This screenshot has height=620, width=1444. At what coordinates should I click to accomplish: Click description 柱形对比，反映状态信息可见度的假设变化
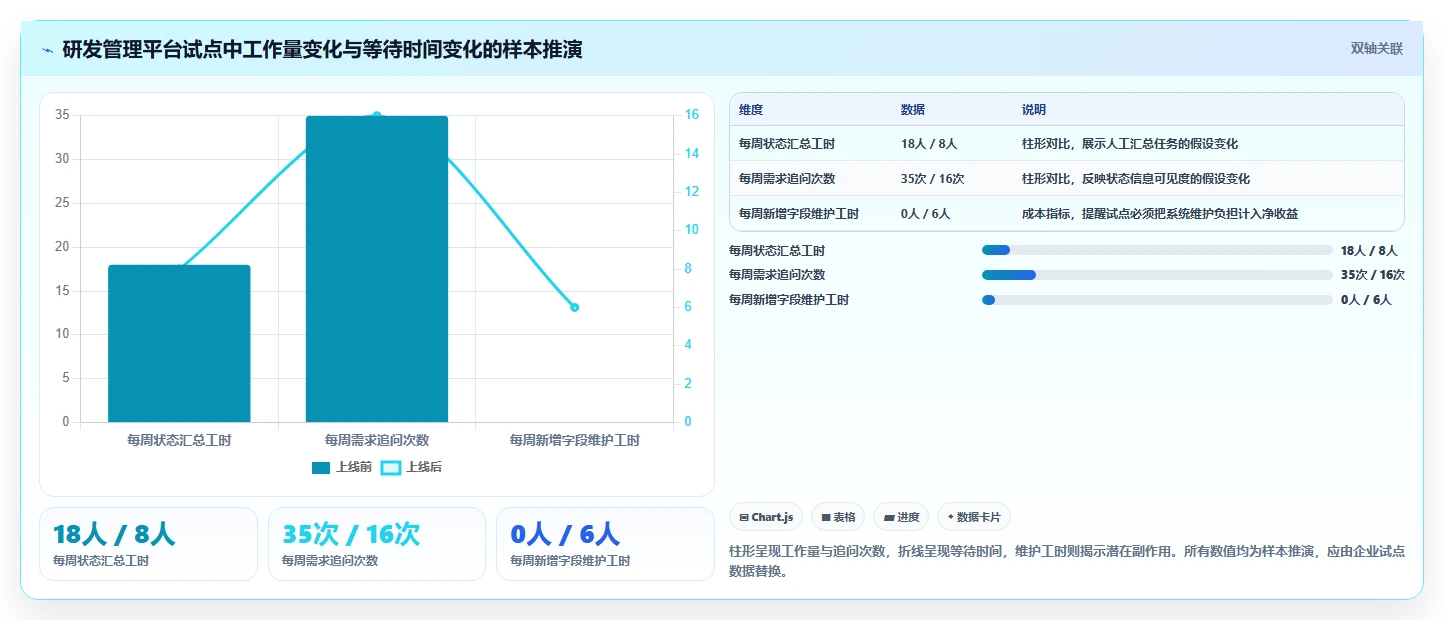[x=1136, y=179]
